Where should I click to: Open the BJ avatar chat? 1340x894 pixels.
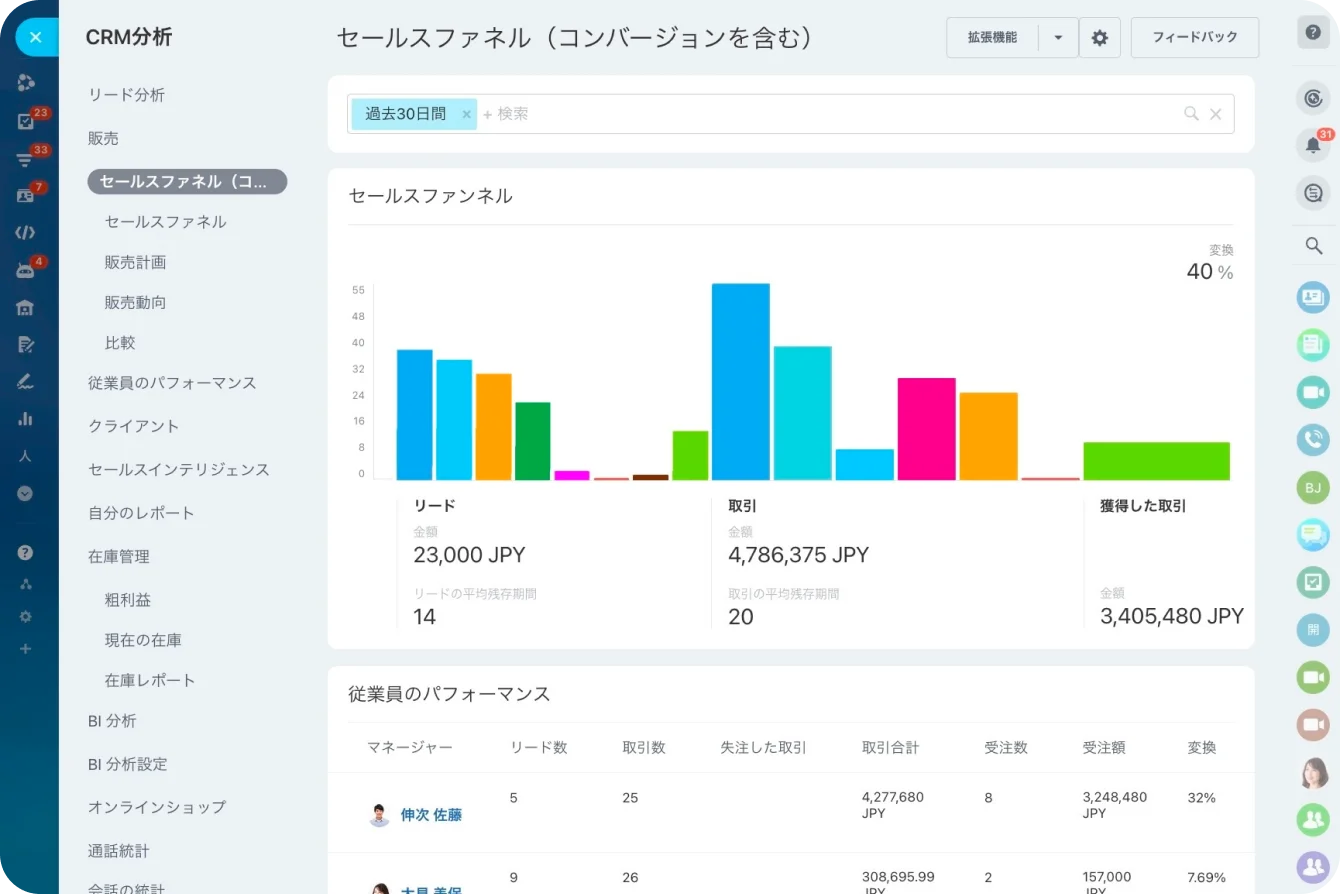(x=1313, y=487)
